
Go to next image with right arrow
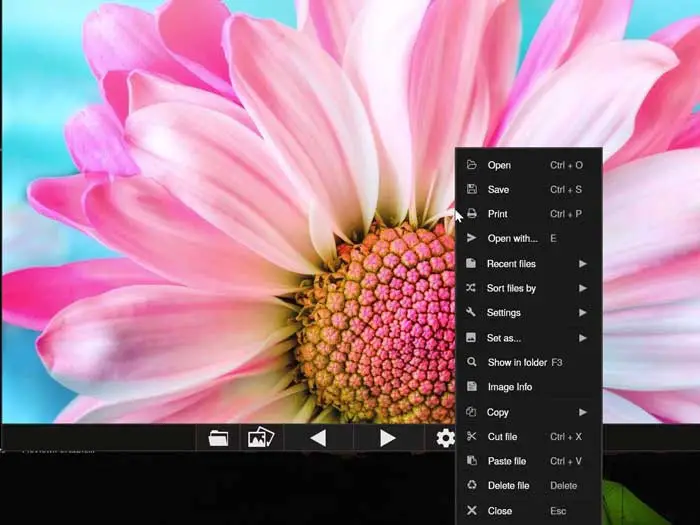click(388, 438)
